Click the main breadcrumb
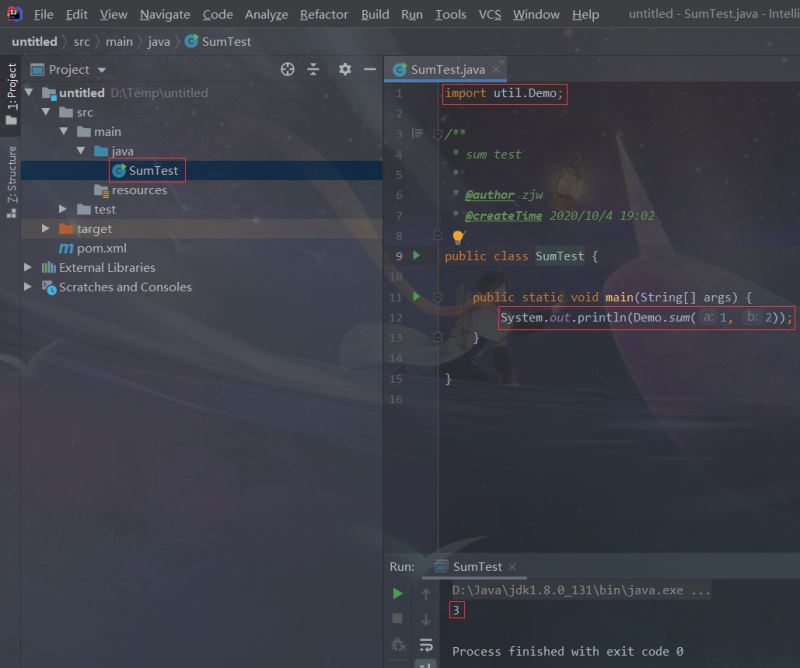The height and width of the screenshot is (668, 800). [119, 41]
